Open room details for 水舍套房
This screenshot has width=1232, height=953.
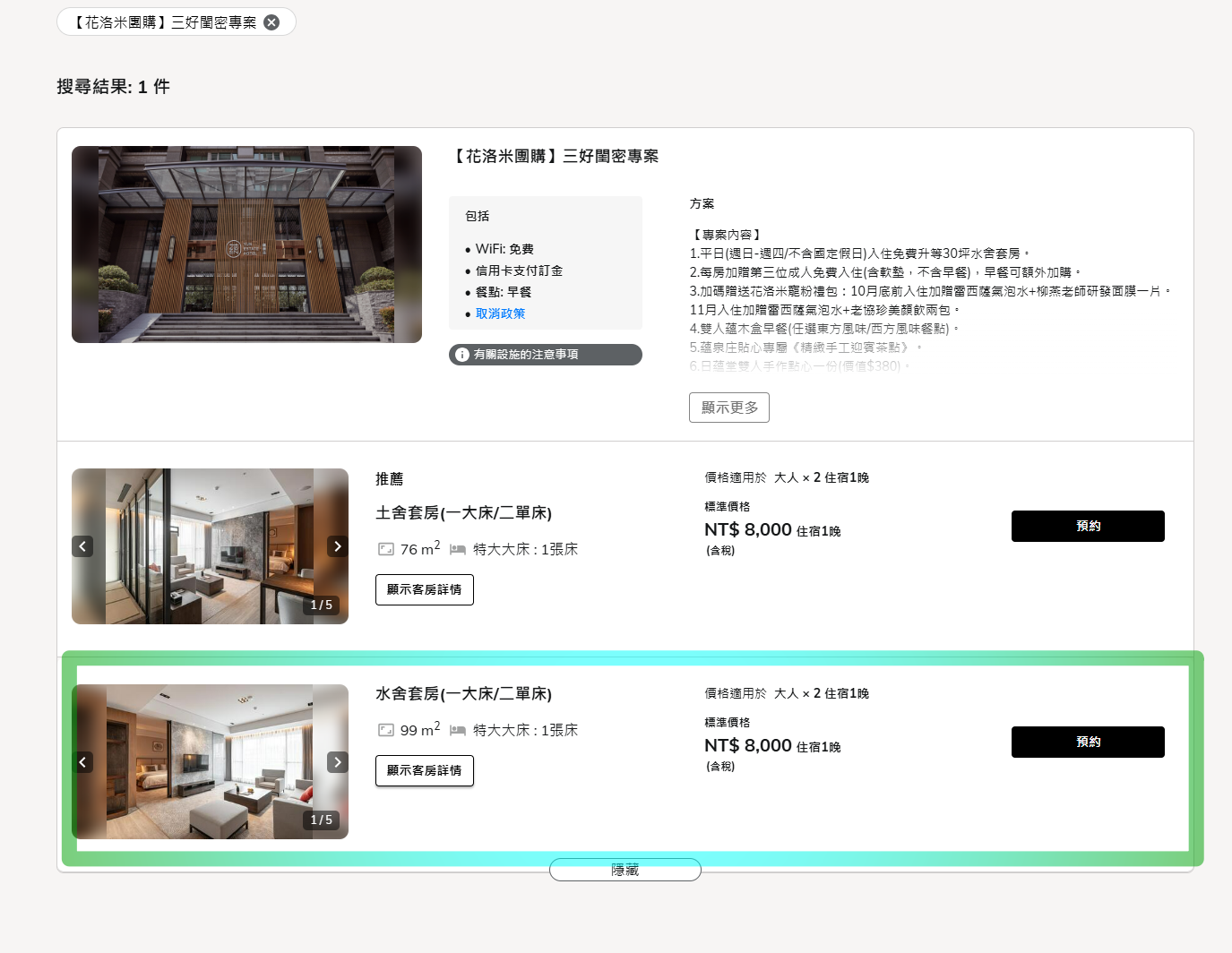[425, 771]
